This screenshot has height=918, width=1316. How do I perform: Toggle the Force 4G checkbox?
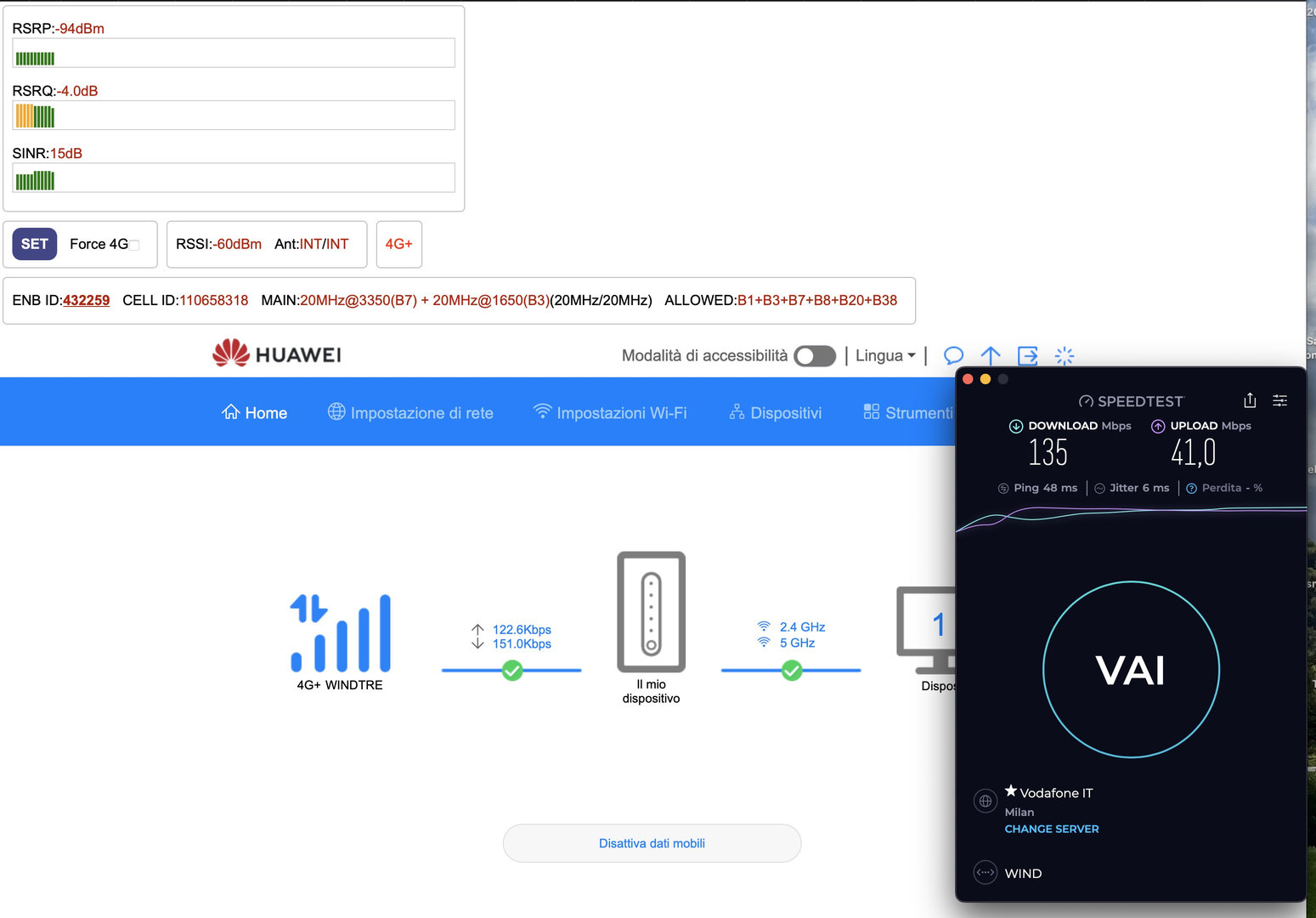pos(134,245)
